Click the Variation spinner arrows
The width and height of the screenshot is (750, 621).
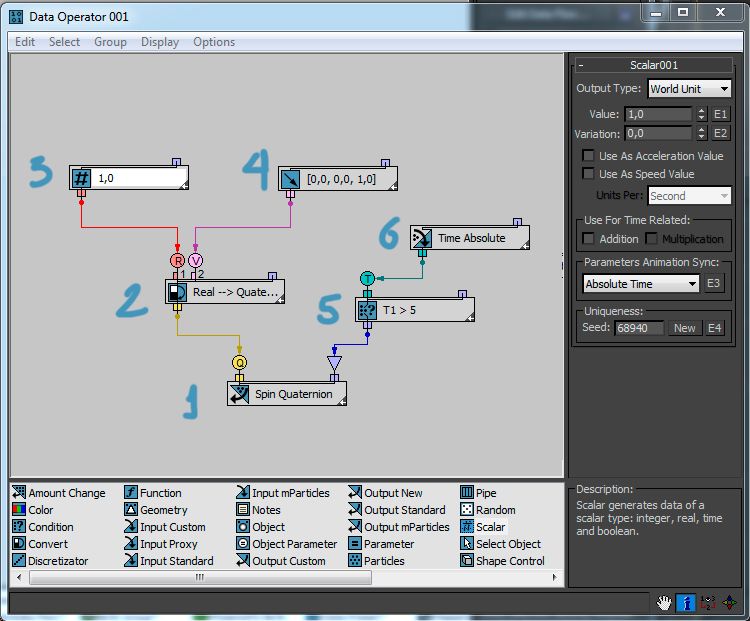701,133
